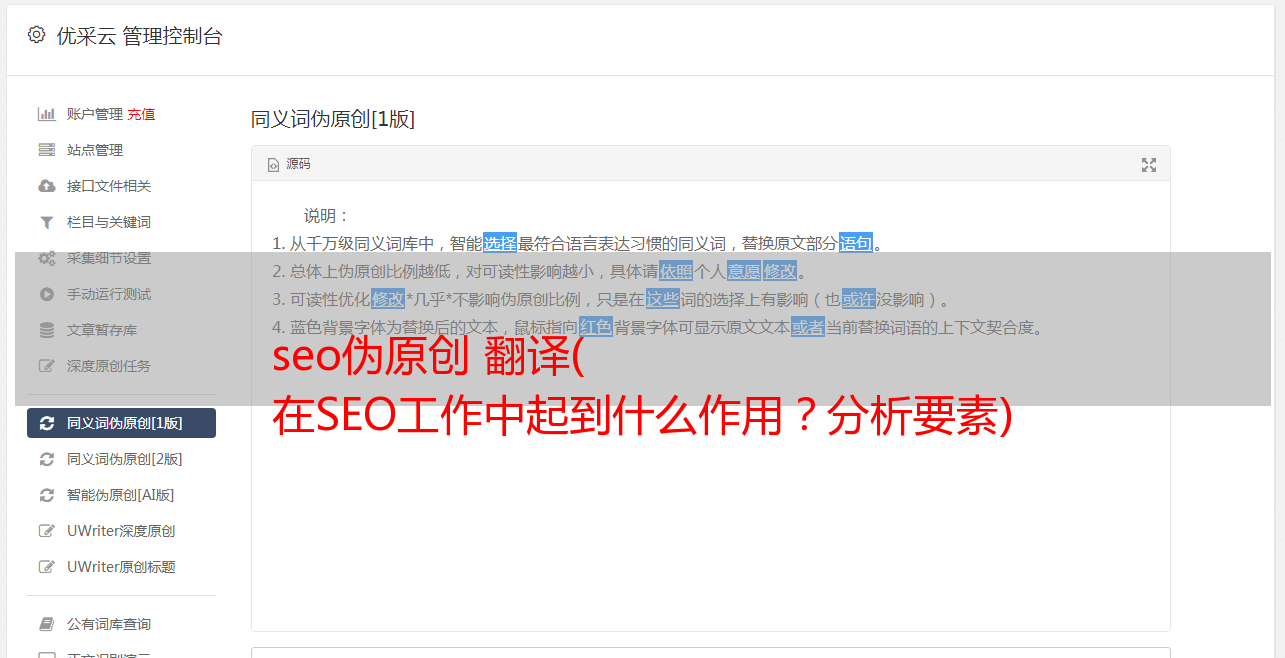Select 同义词伪原创[1版] in the sidebar
This screenshot has height=658, width=1285.
click(x=121, y=423)
